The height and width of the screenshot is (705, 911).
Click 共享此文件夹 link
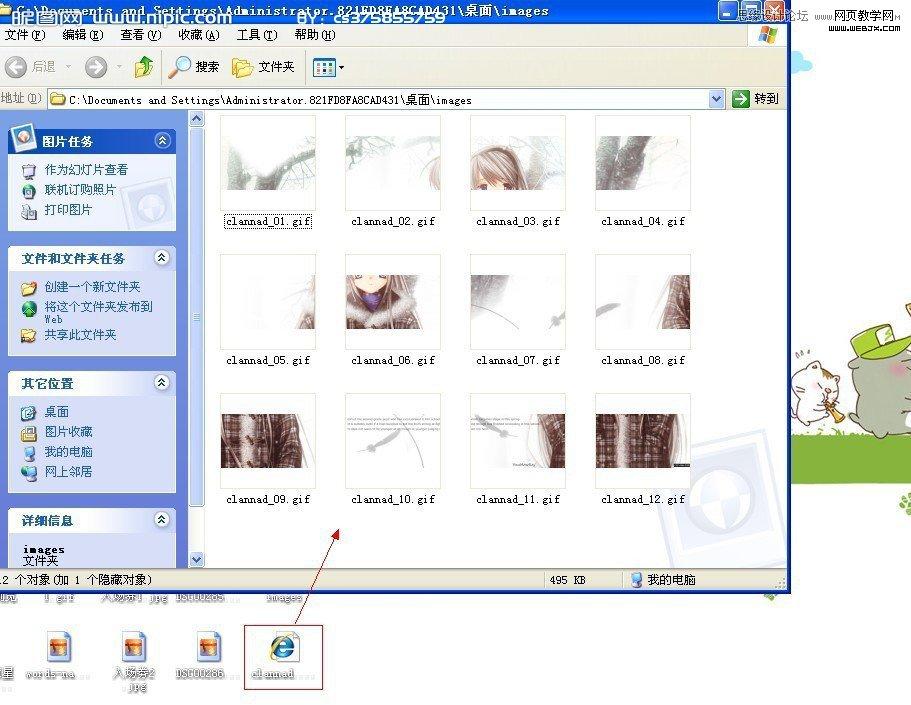80,335
